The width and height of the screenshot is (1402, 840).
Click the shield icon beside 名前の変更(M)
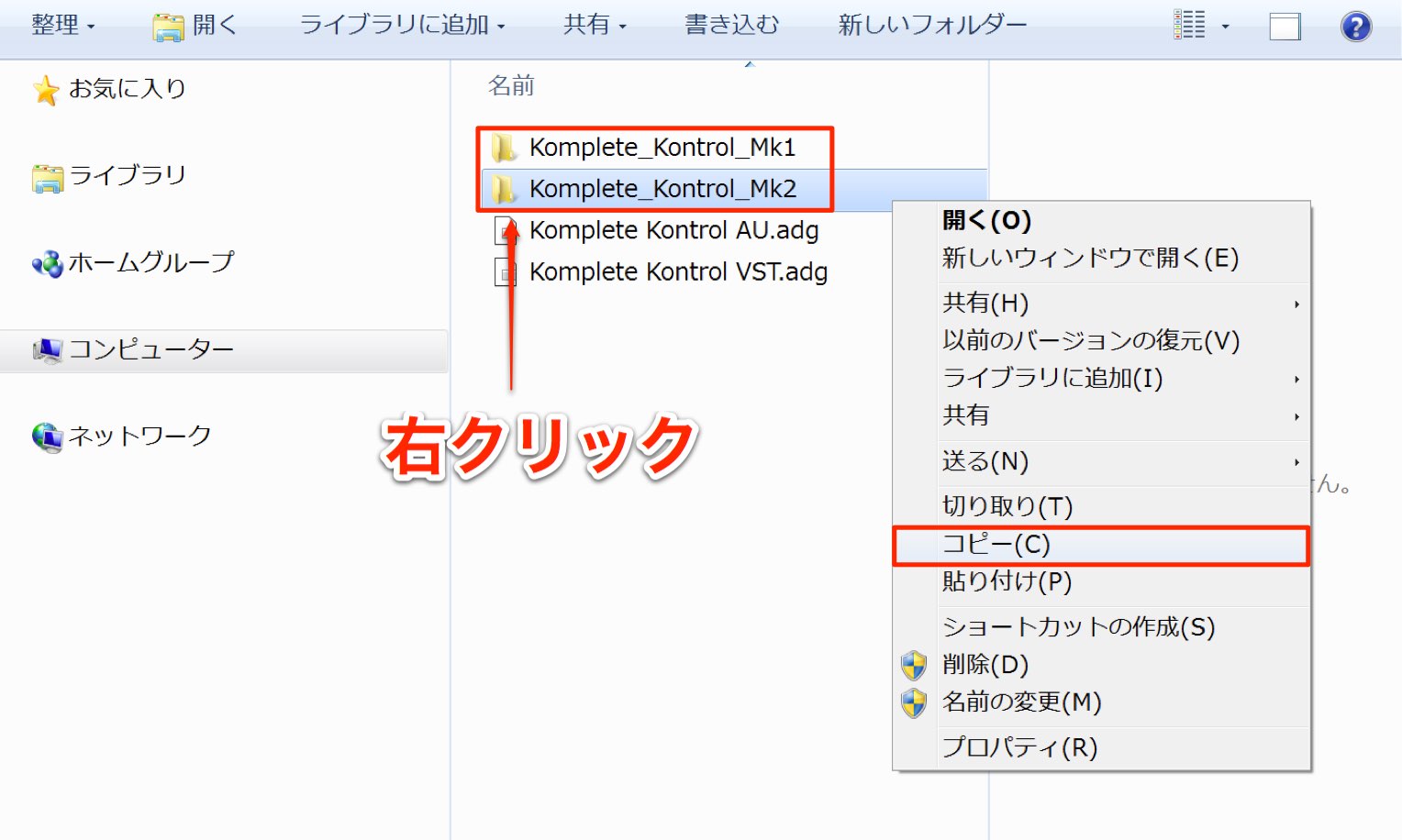pyautogui.click(x=914, y=703)
